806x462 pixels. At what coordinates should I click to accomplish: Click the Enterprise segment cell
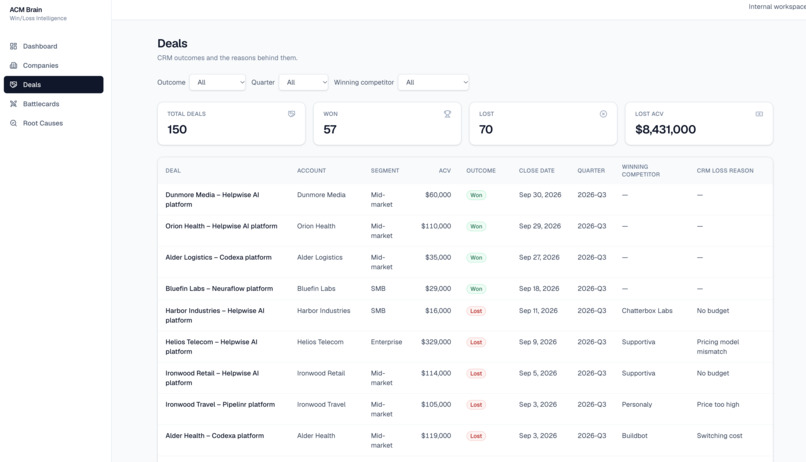[x=386, y=342]
